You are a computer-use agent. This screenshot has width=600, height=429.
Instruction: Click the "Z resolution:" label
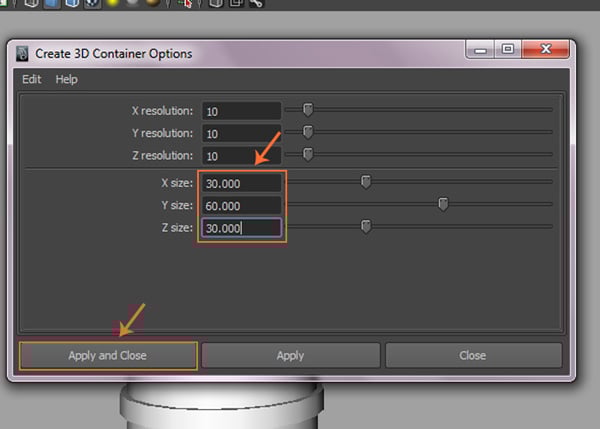pos(162,155)
